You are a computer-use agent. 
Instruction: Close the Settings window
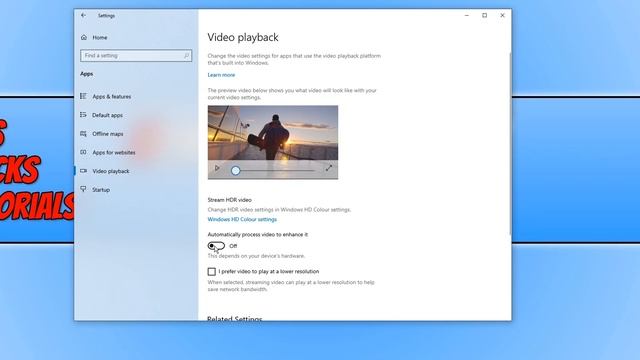(x=502, y=16)
